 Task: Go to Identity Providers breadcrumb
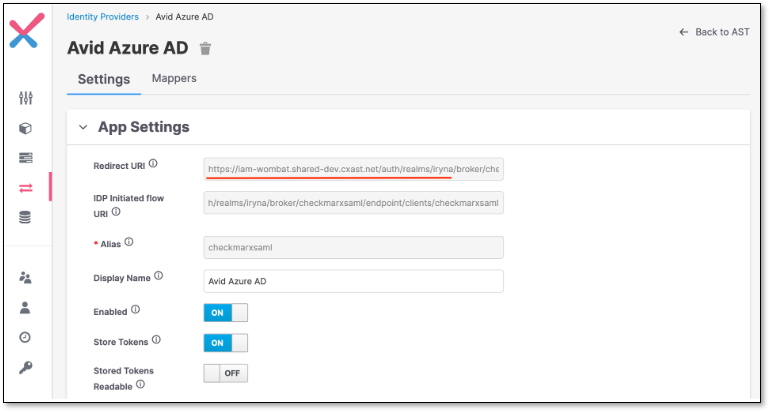102,17
